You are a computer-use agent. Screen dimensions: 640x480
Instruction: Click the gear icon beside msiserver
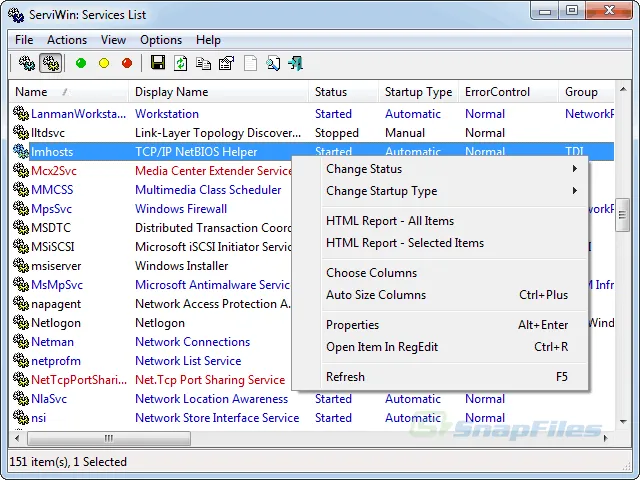20,265
